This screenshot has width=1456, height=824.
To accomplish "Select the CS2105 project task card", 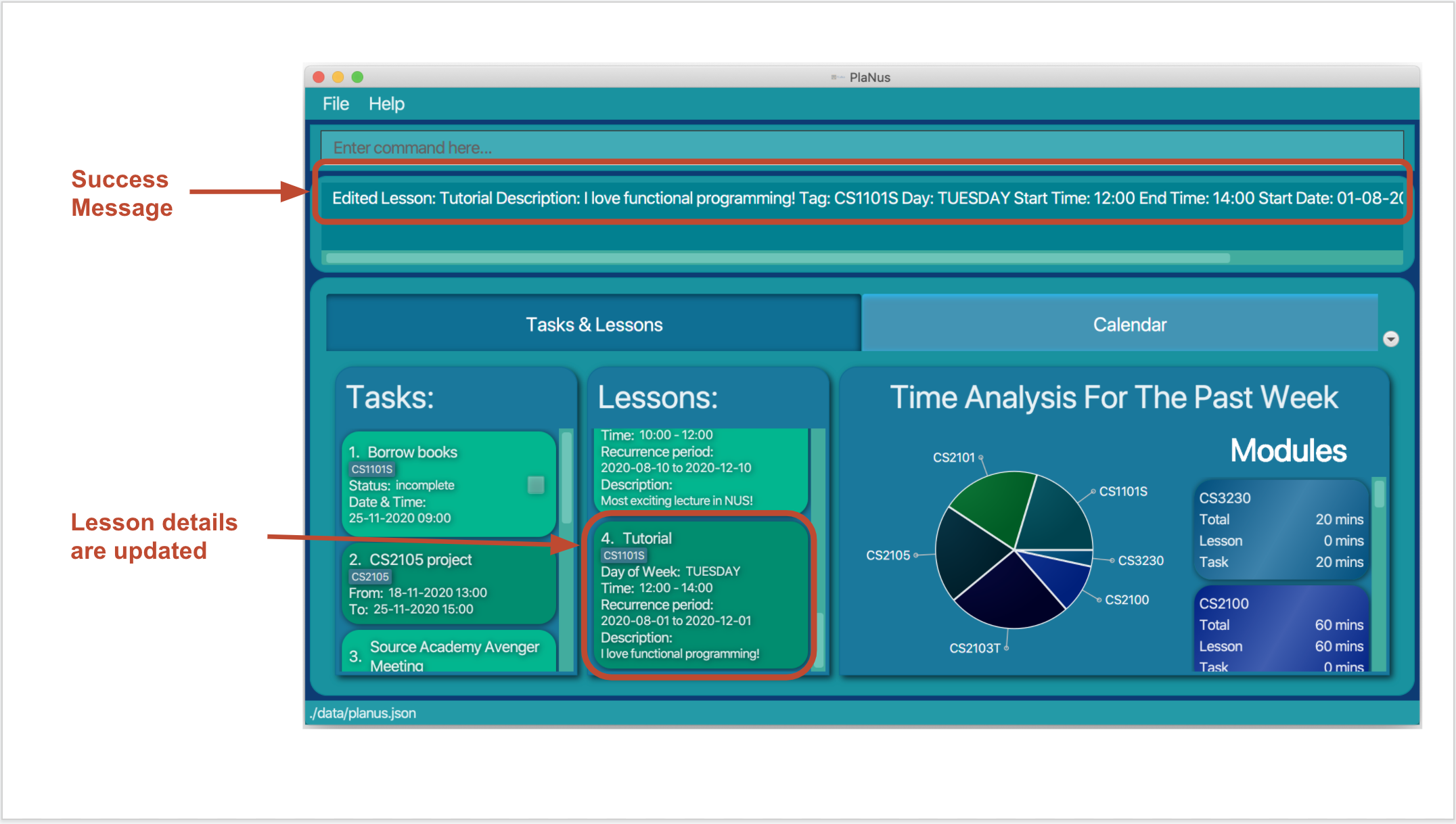I will click(x=448, y=583).
